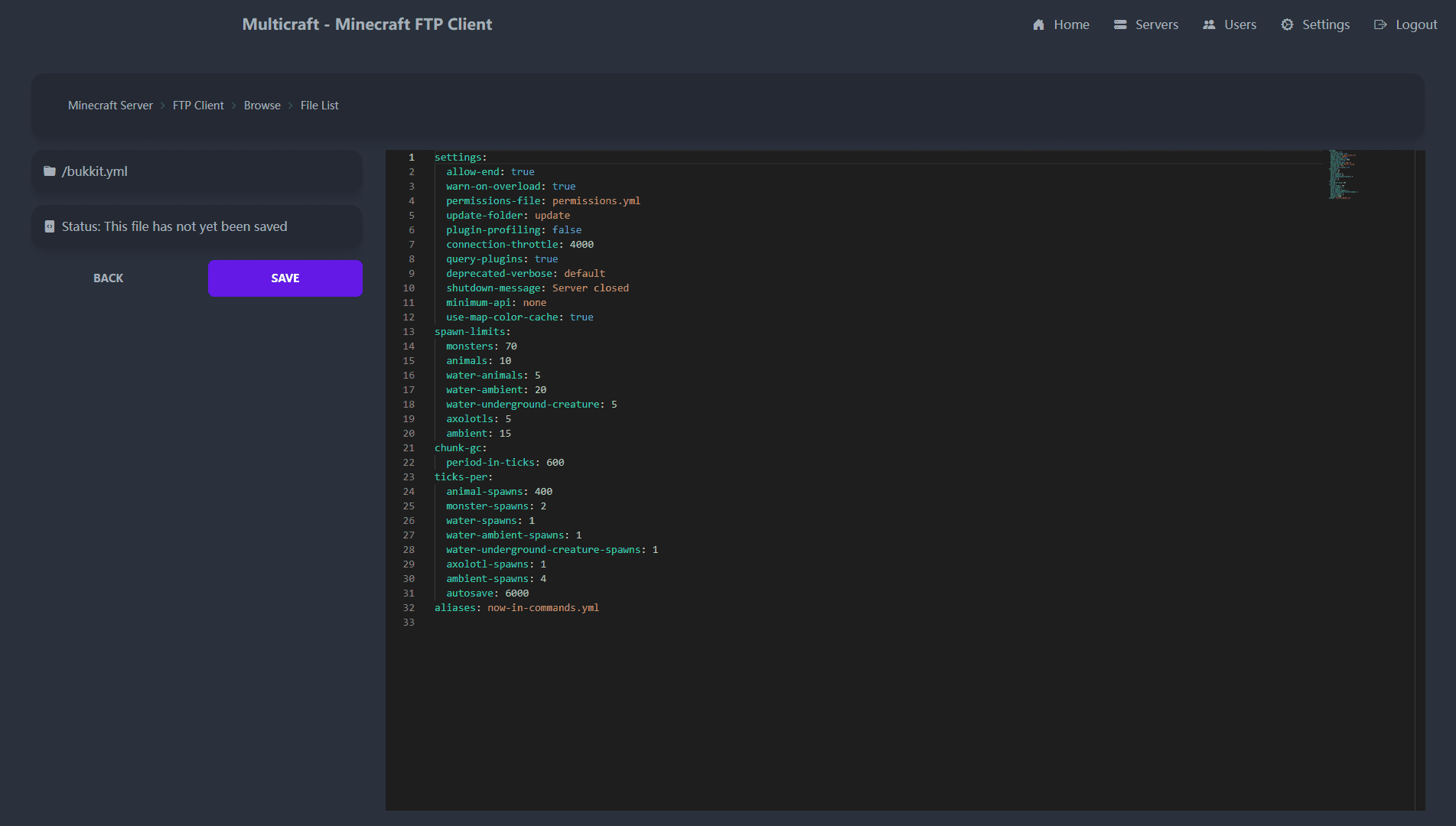Go to the Users page

click(1230, 24)
